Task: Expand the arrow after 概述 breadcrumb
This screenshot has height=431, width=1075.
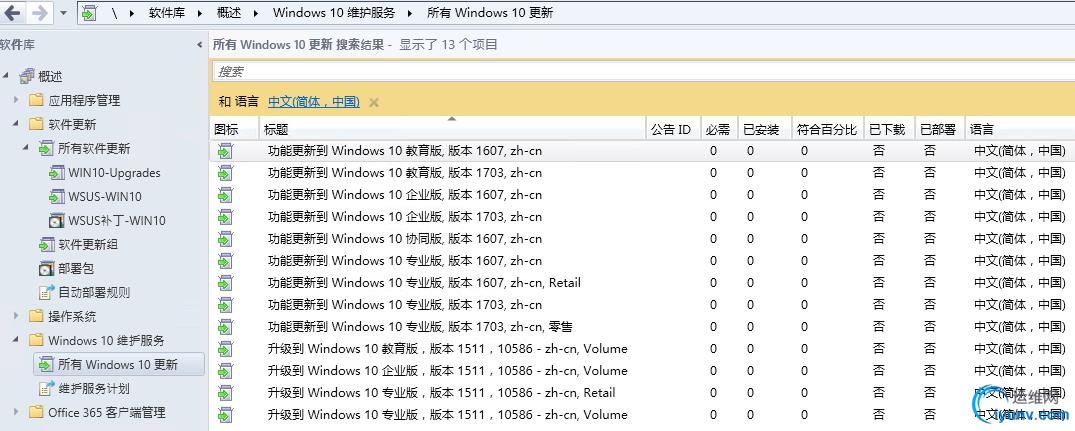Action: pos(256,13)
